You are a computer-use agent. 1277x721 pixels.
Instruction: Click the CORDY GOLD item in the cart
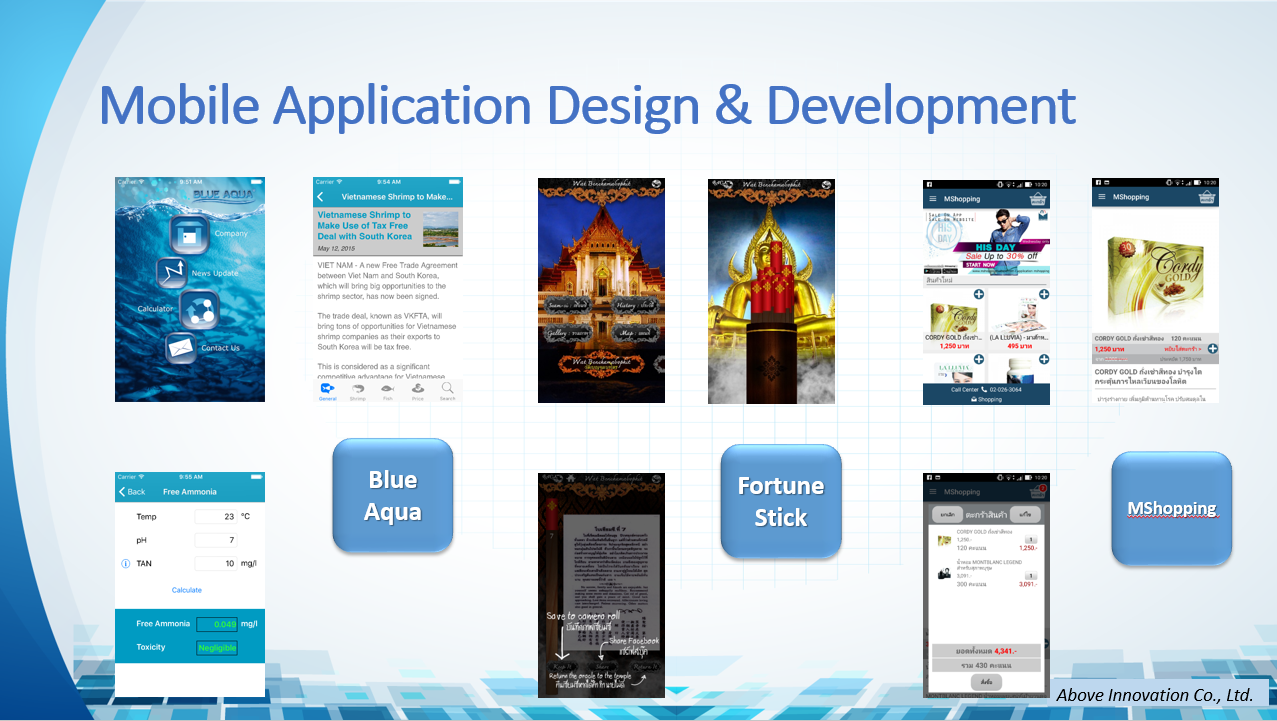click(x=986, y=541)
